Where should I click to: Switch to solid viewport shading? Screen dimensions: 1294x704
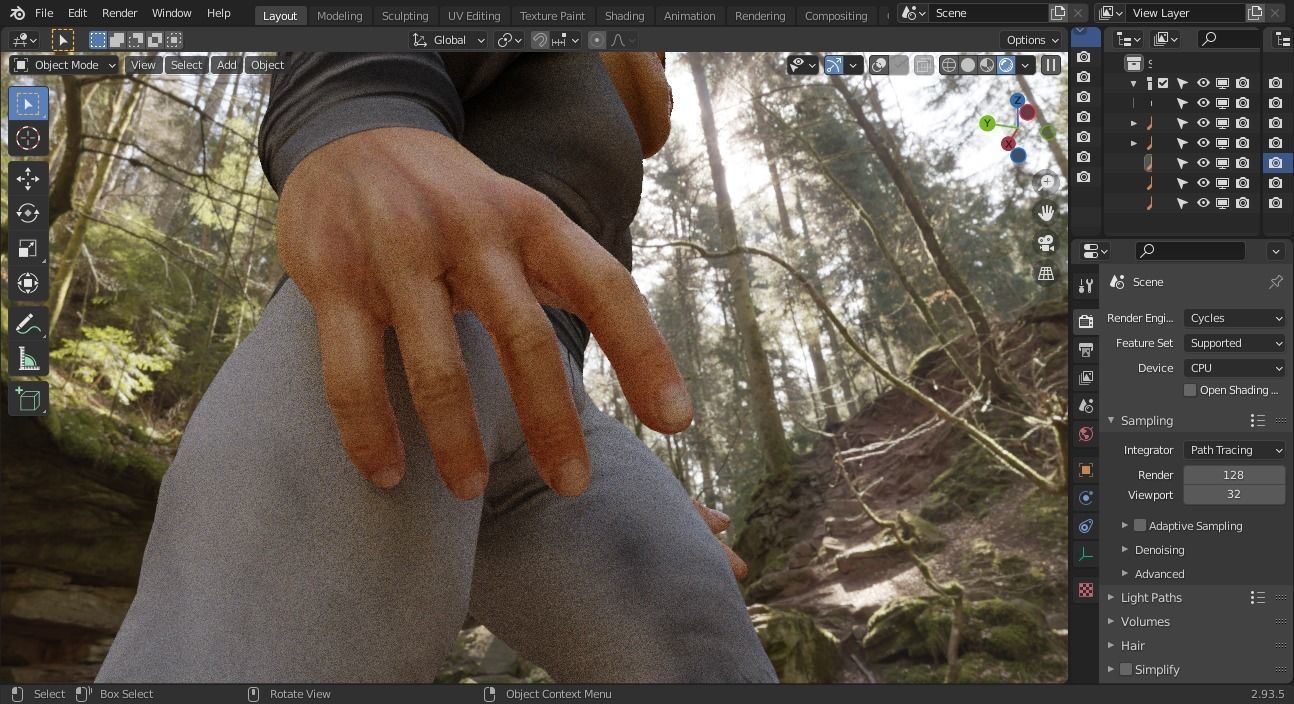(x=968, y=65)
